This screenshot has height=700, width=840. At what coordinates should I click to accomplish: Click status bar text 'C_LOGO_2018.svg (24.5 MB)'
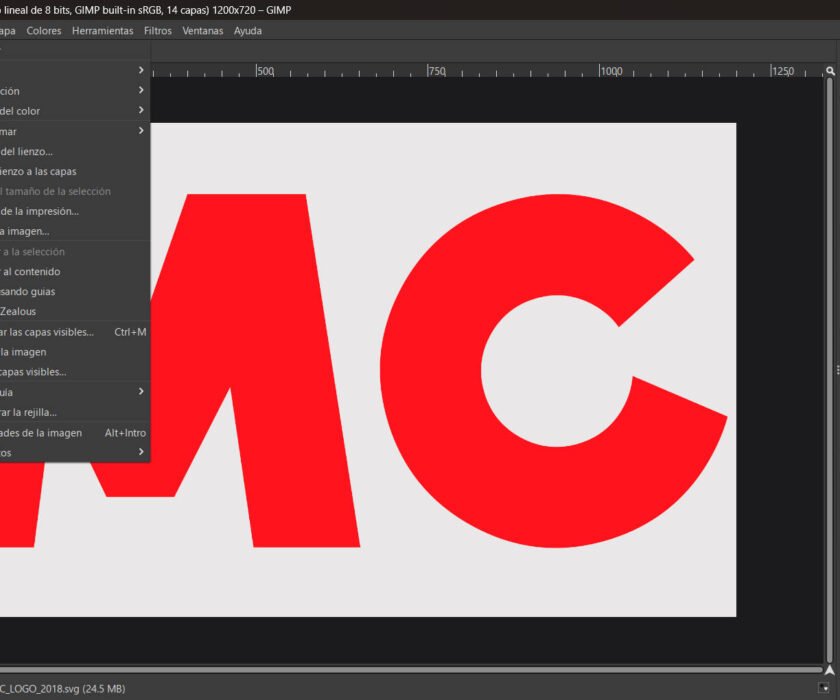pos(63,688)
